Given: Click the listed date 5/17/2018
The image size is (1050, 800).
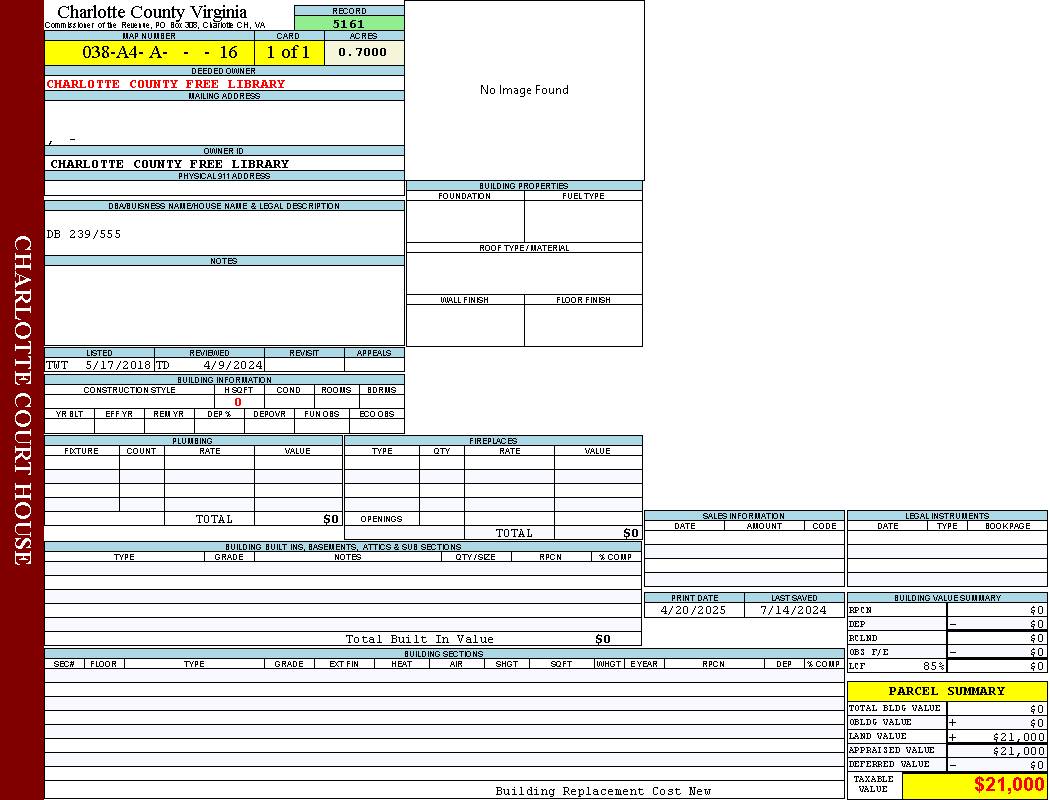Looking at the screenshot, I should coord(118,366).
